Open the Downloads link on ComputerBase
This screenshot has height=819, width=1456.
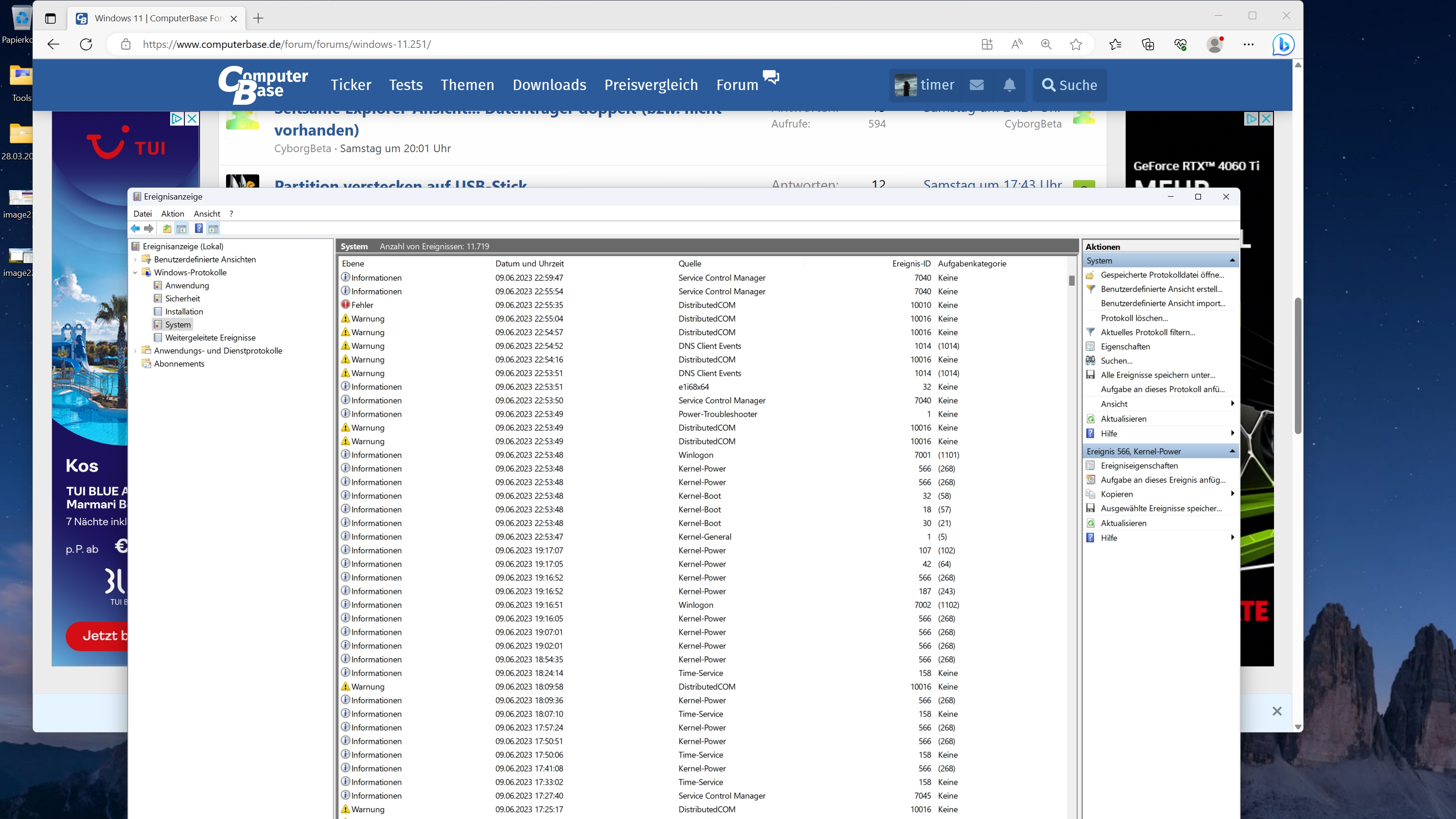point(549,85)
